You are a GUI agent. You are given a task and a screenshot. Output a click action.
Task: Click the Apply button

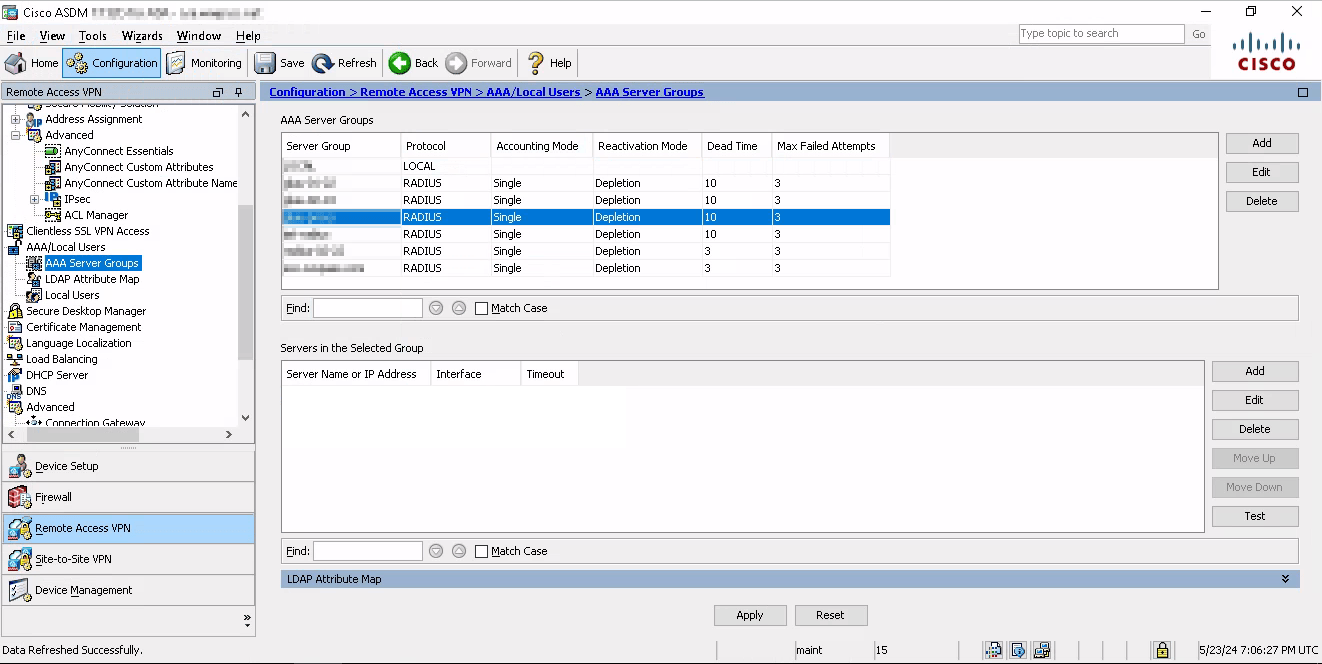pos(749,615)
